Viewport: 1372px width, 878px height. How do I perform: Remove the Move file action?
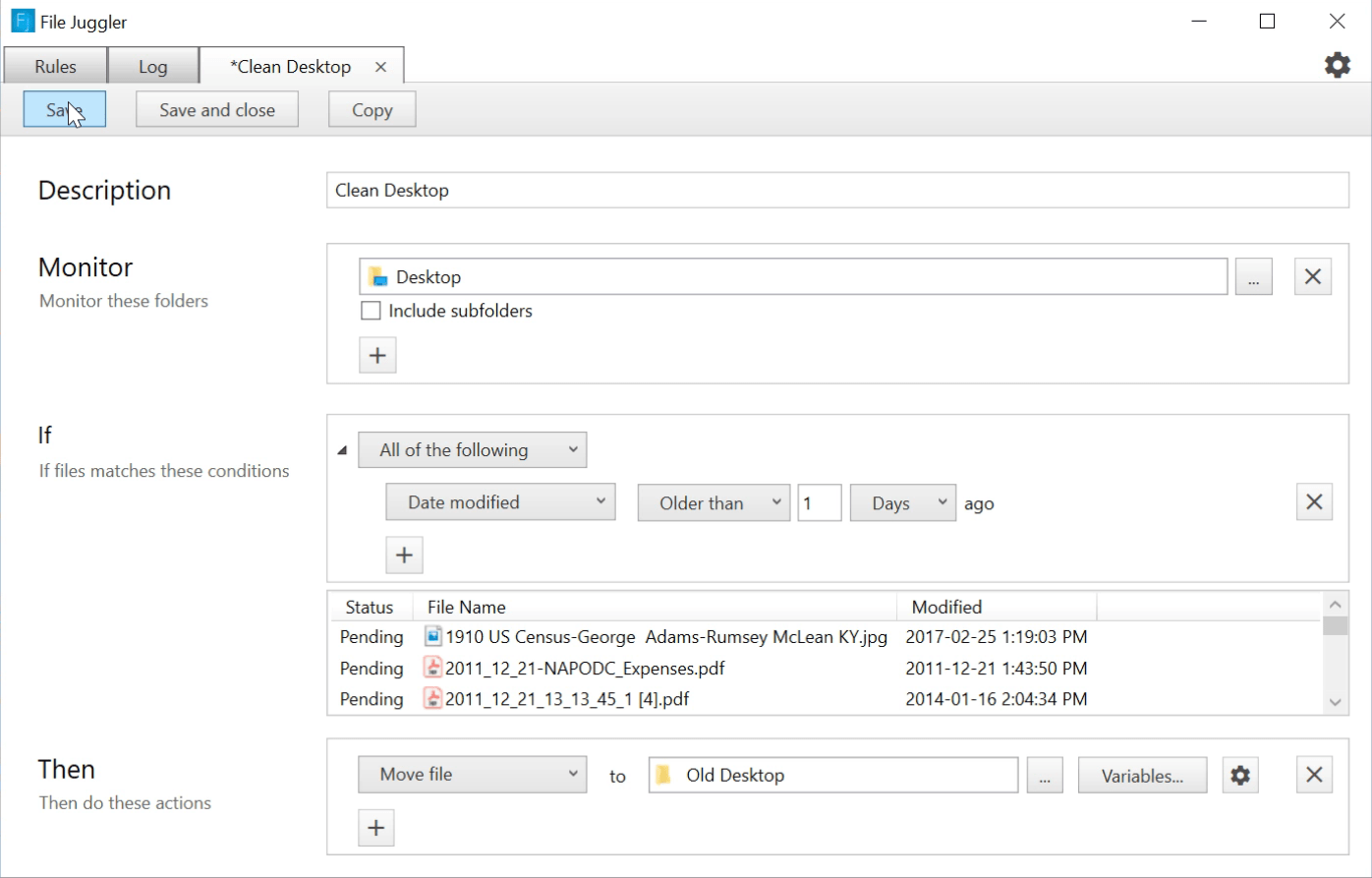tap(1315, 775)
